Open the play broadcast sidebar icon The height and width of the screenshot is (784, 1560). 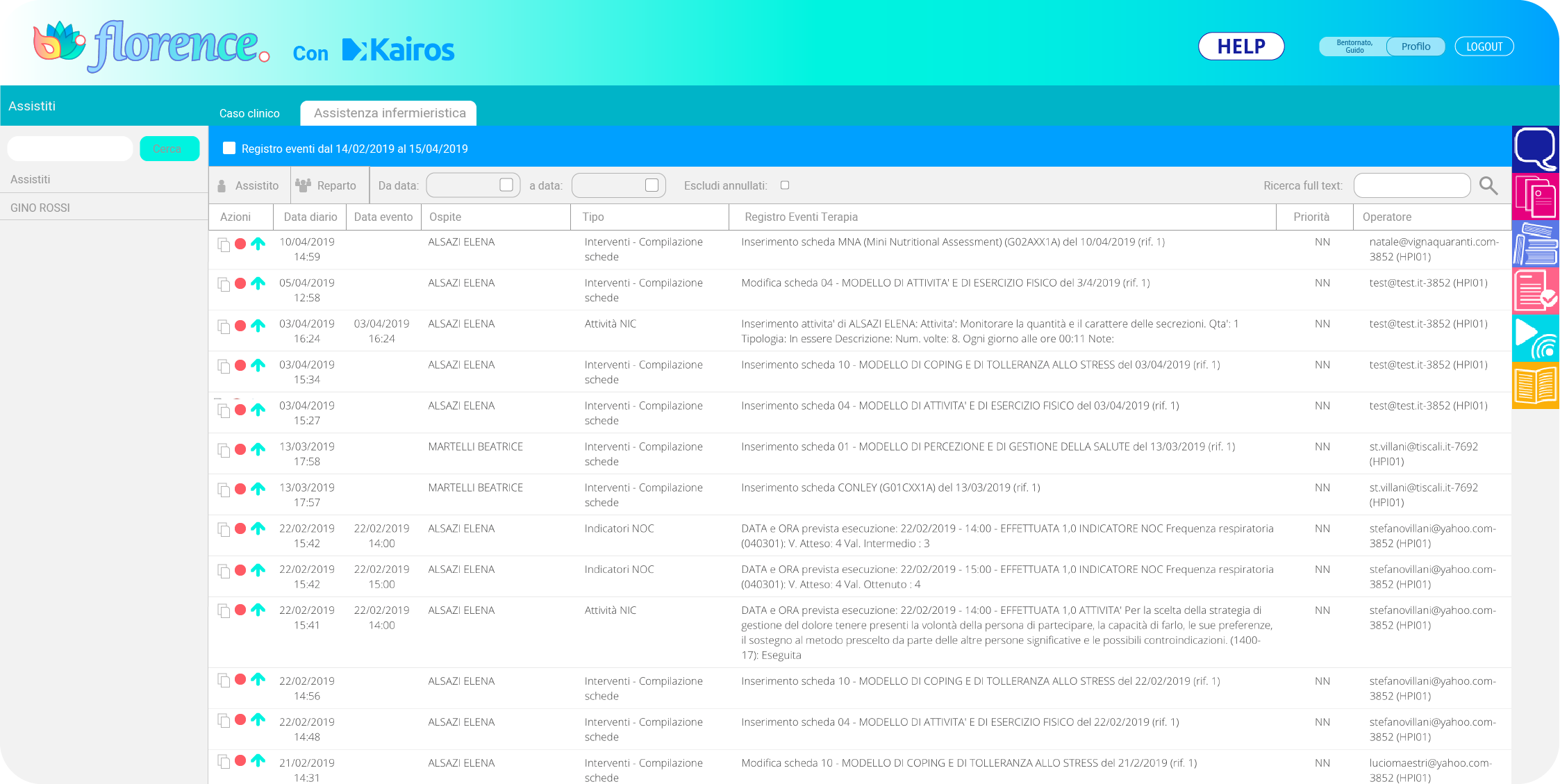(1535, 337)
